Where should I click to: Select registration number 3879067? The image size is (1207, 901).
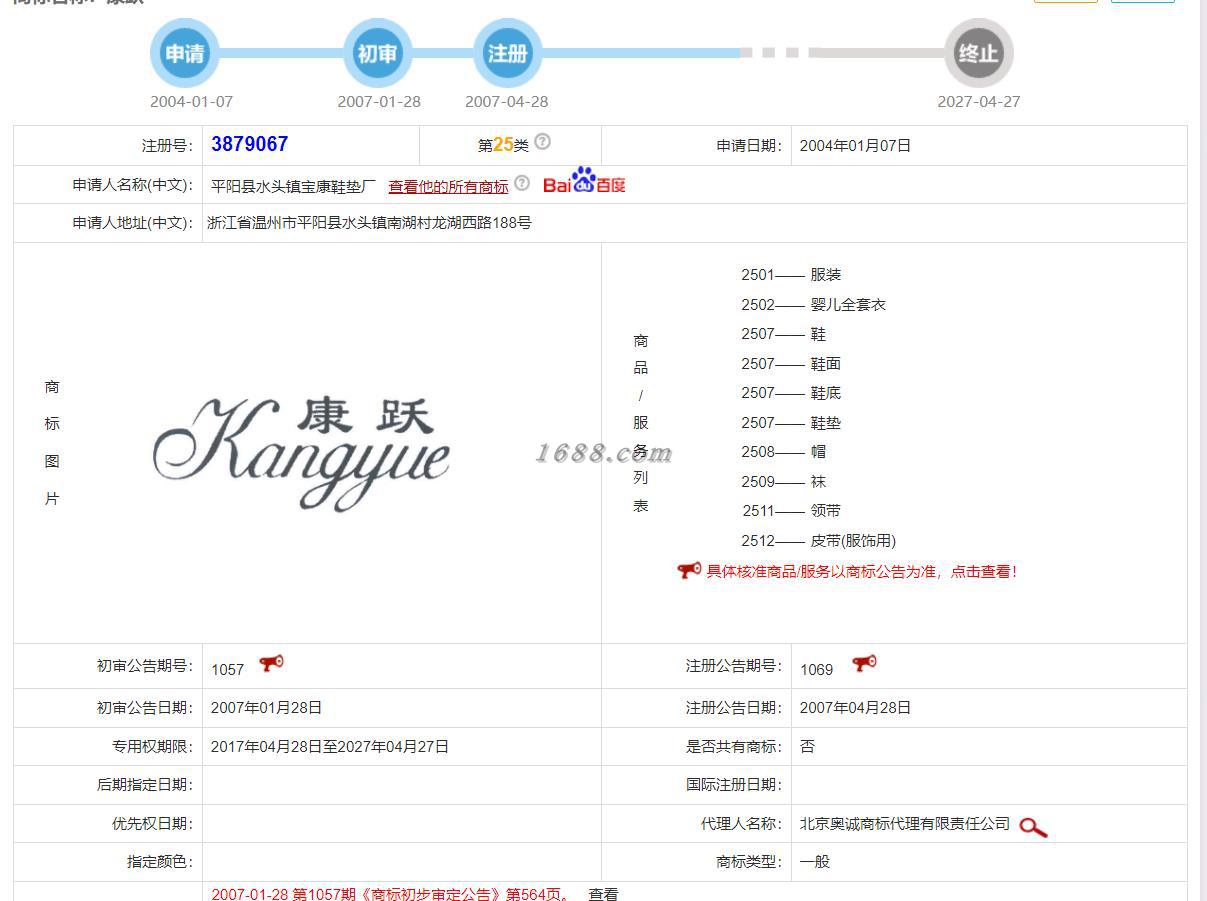[x=250, y=144]
